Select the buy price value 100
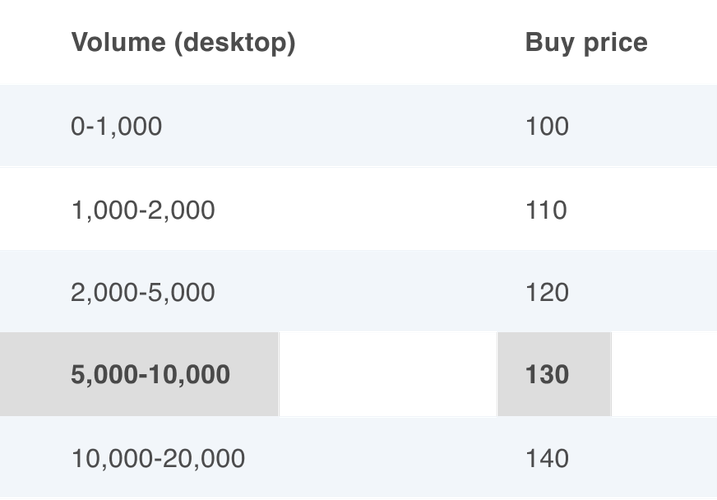Image resolution: width=717 pixels, height=500 pixels. (546, 126)
